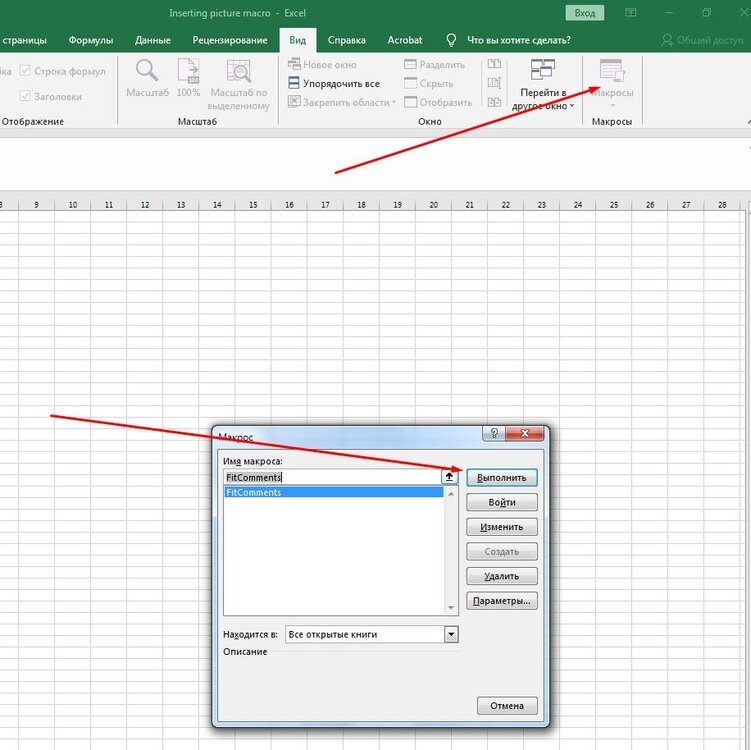Select column header 28

722,205
